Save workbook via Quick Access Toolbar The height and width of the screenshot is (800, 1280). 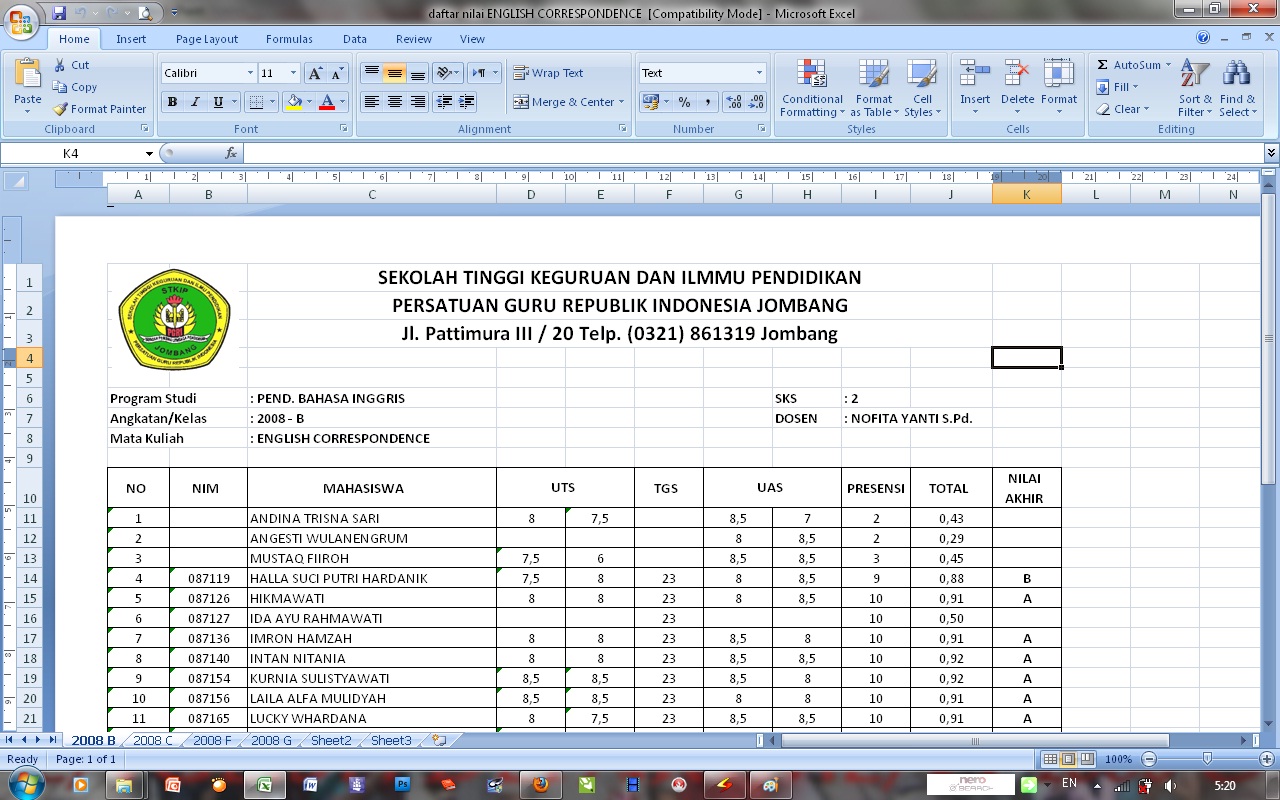(58, 13)
